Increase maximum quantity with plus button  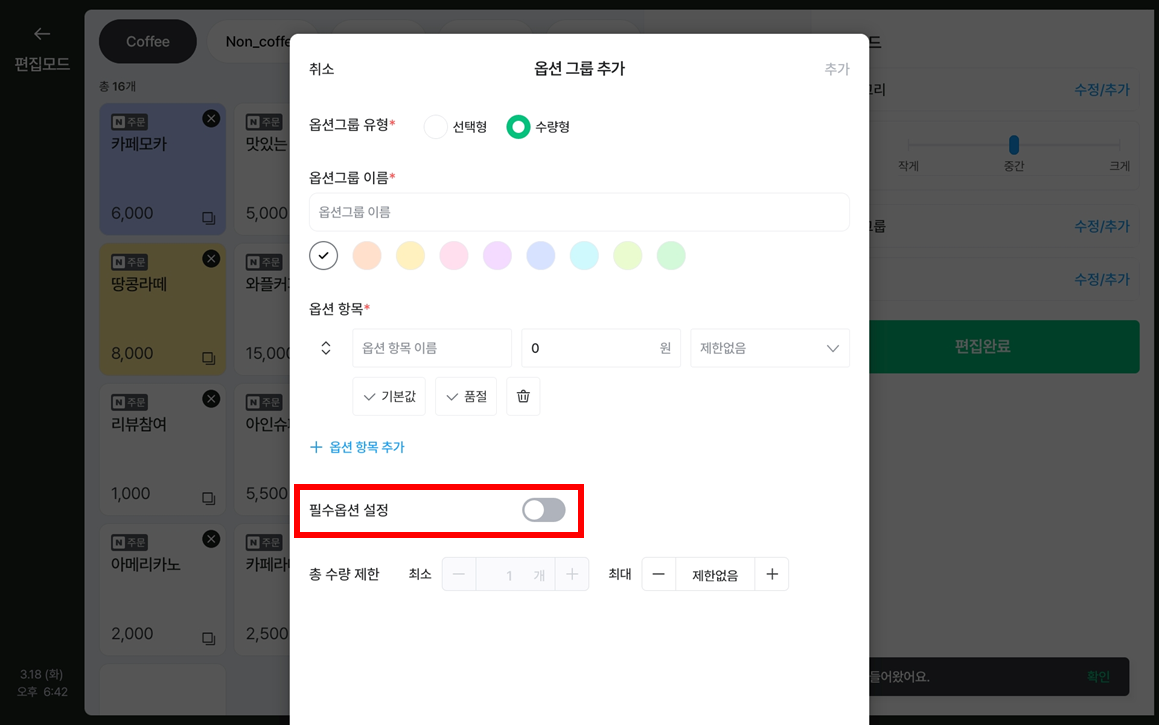click(x=772, y=574)
